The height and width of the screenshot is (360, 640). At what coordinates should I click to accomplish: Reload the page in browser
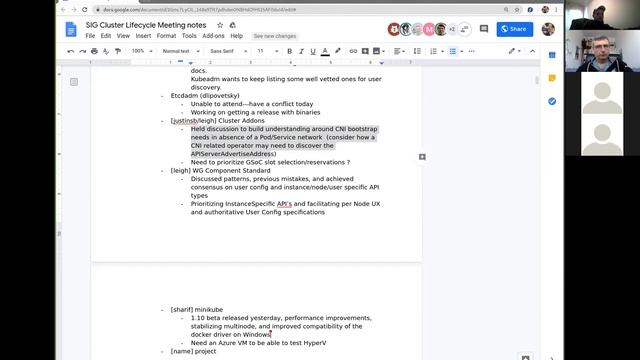[84, 9]
